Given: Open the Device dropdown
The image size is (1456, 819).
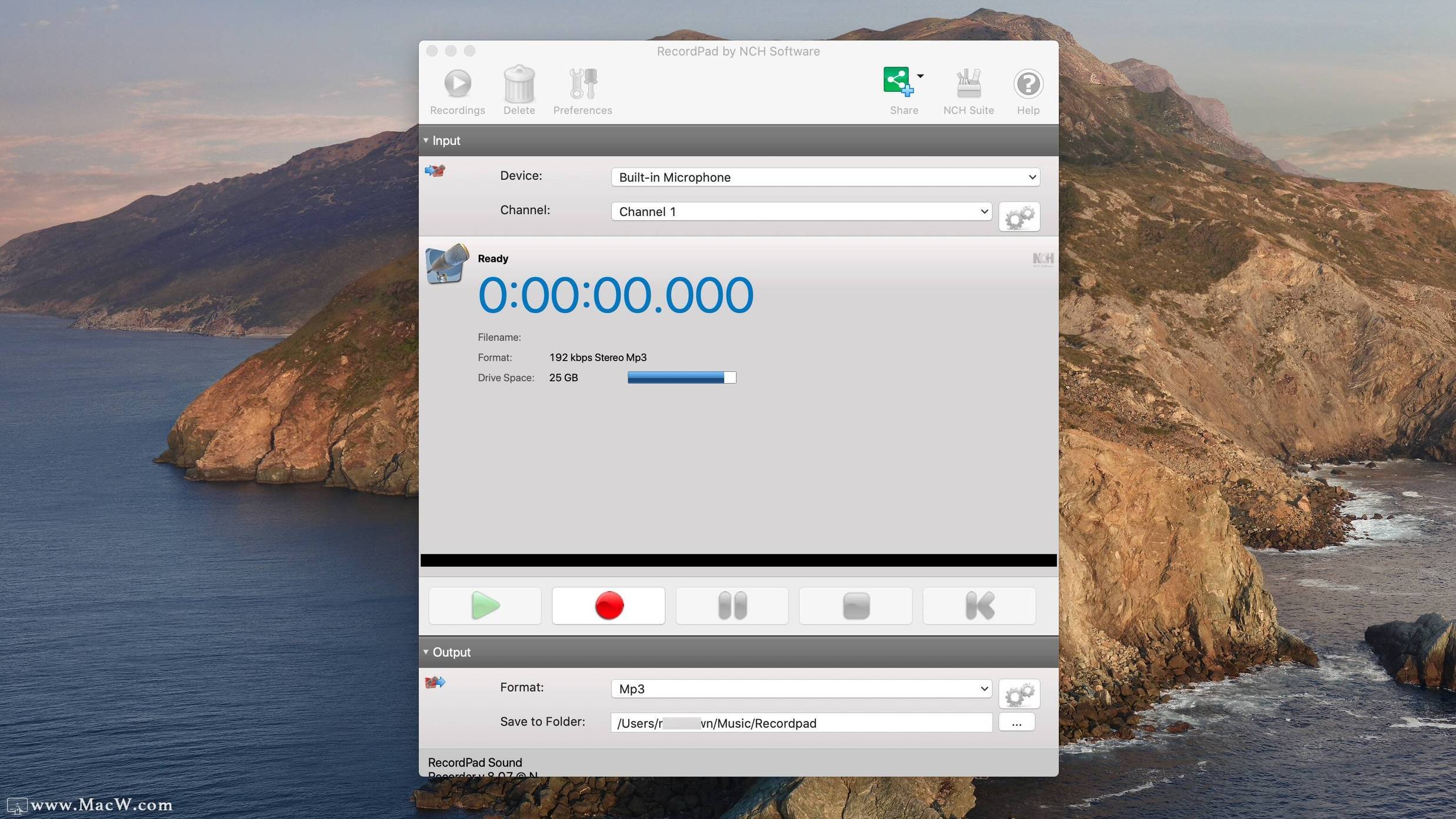Looking at the screenshot, I should tap(825, 177).
